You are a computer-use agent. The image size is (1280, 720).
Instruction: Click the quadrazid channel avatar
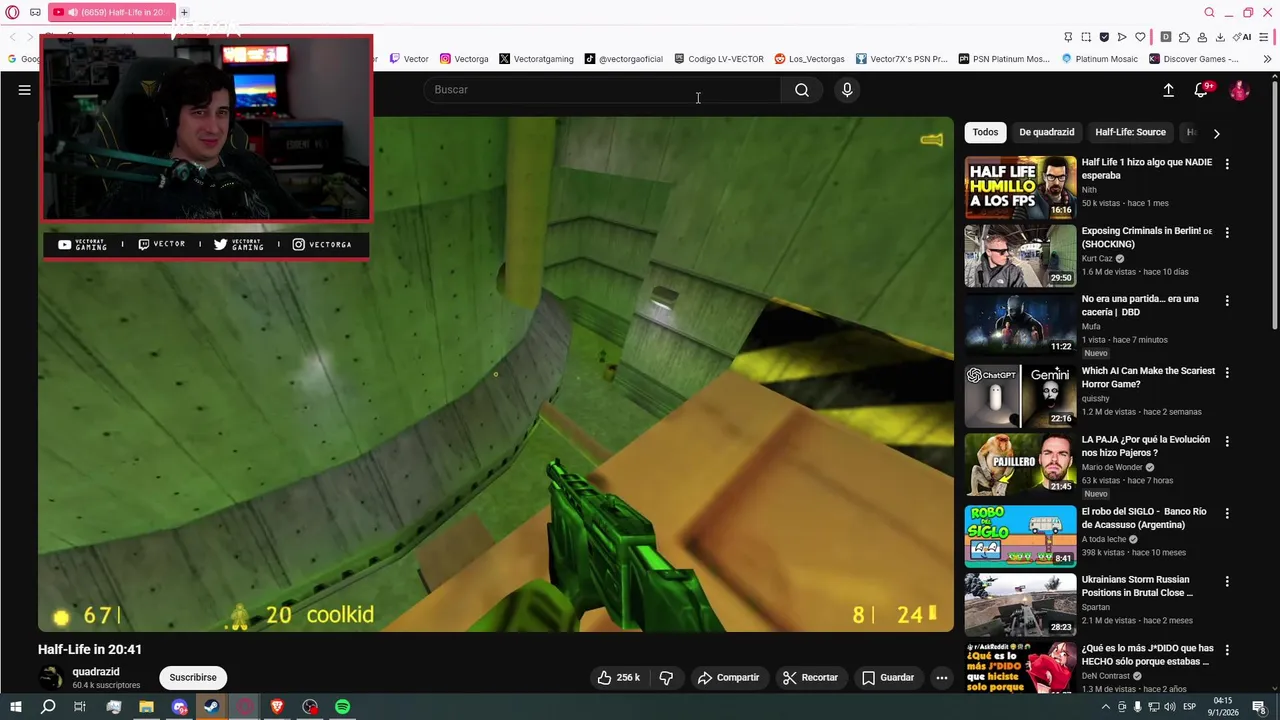pyautogui.click(x=50, y=677)
